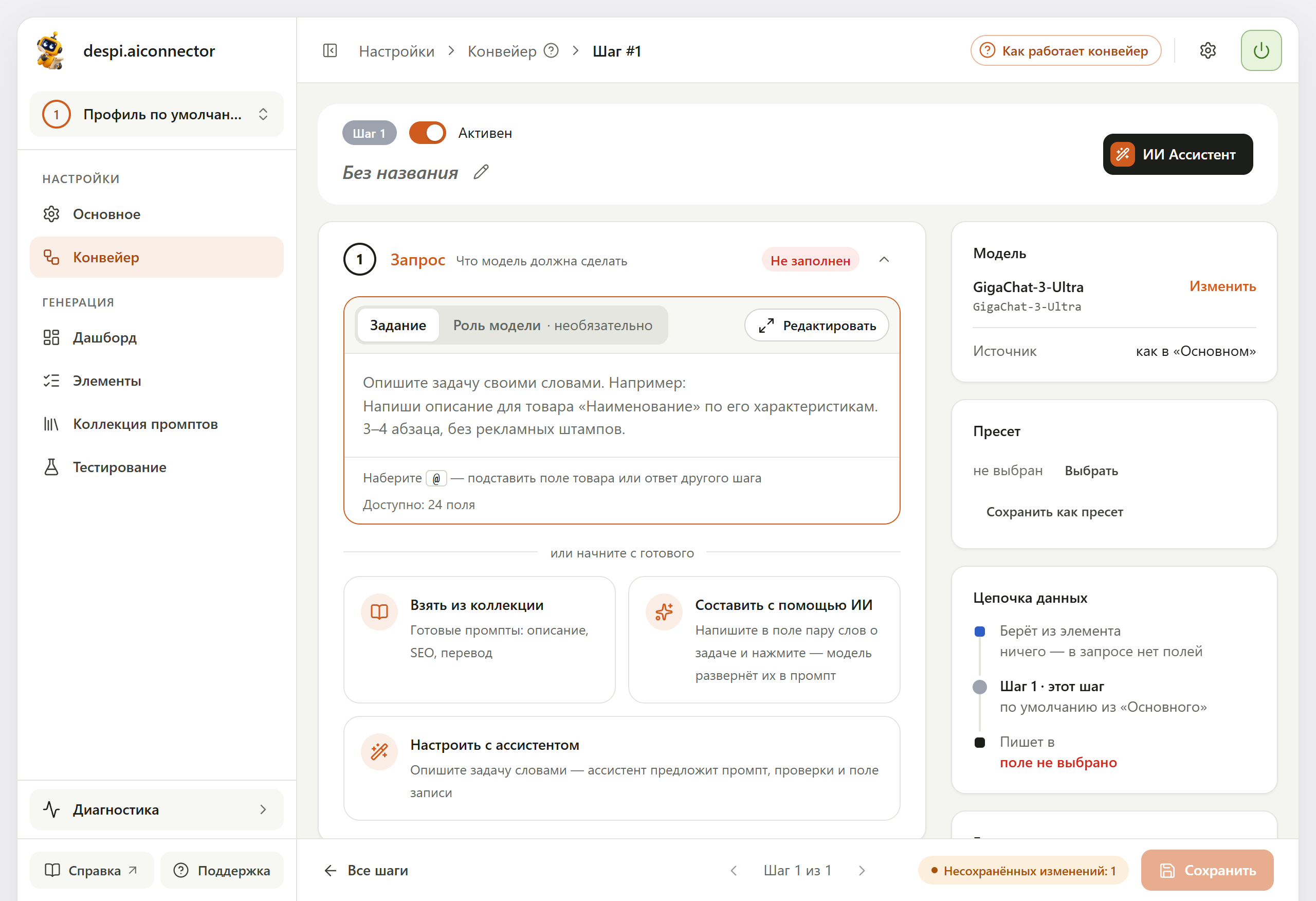This screenshot has width=1316, height=901.
Task: Open Настроить с ассистентом wand card
Action: point(622,768)
